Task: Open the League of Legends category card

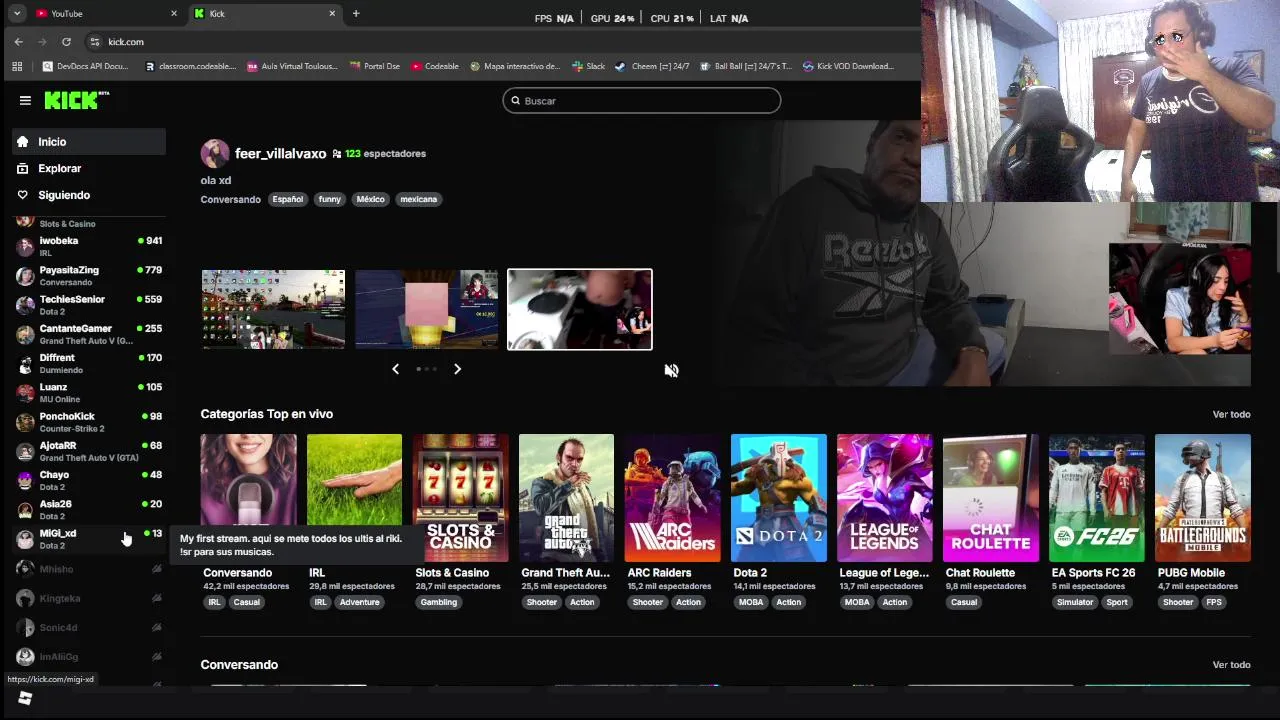Action: [885, 498]
